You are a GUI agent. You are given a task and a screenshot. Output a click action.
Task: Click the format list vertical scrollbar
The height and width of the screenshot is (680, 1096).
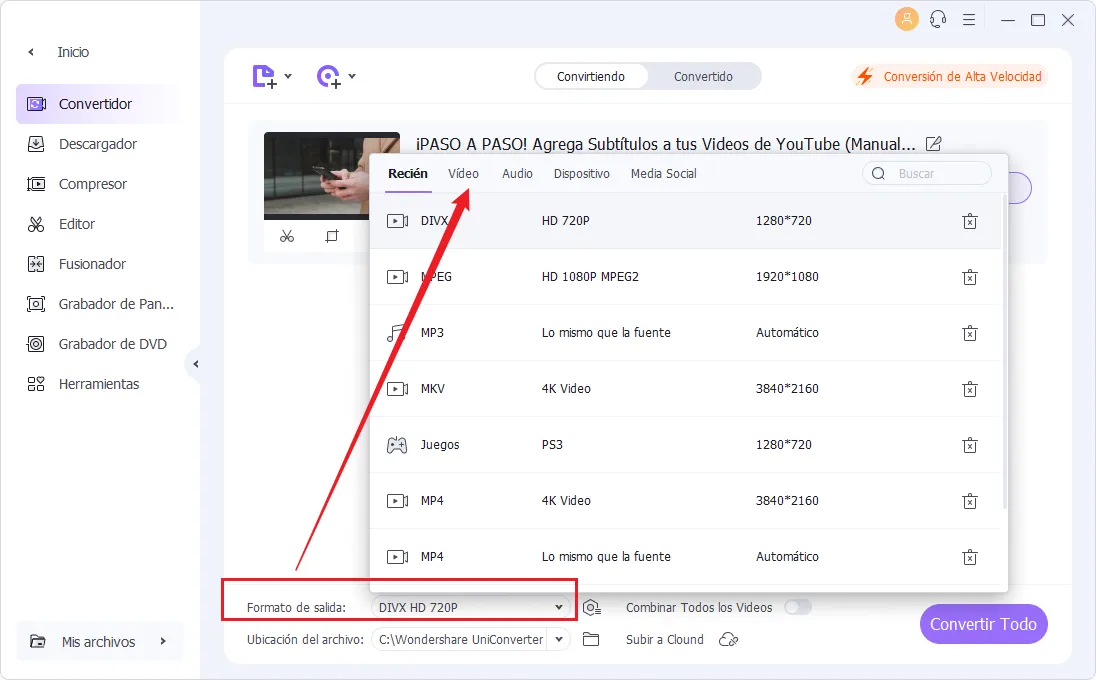tap(1004, 350)
